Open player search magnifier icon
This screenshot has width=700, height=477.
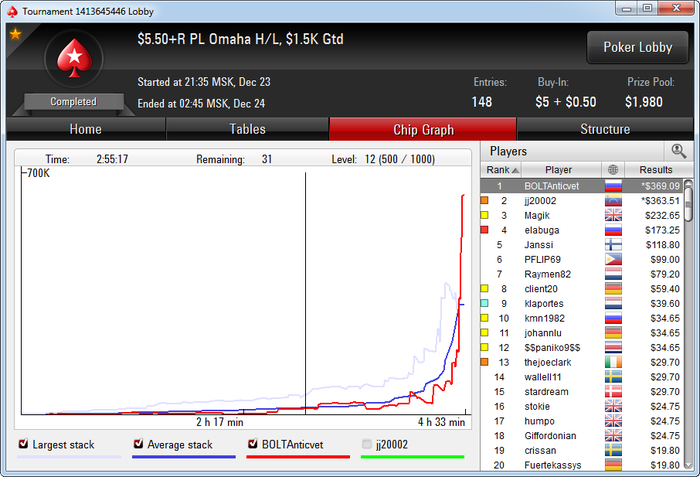[679, 151]
